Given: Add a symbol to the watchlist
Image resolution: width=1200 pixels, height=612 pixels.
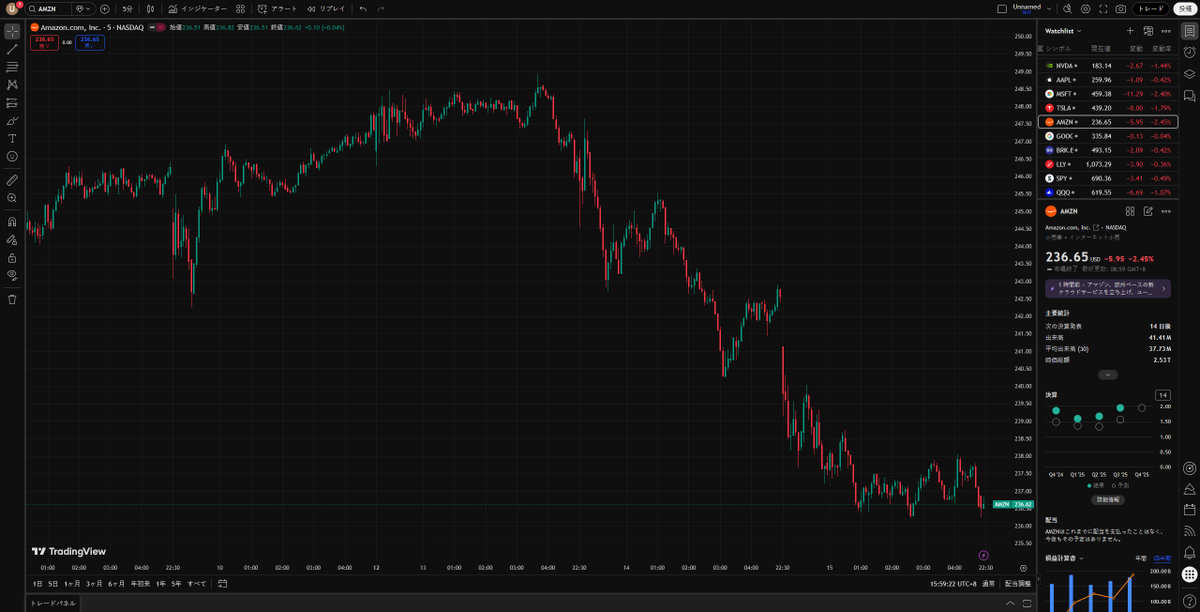Looking at the screenshot, I should [1130, 31].
